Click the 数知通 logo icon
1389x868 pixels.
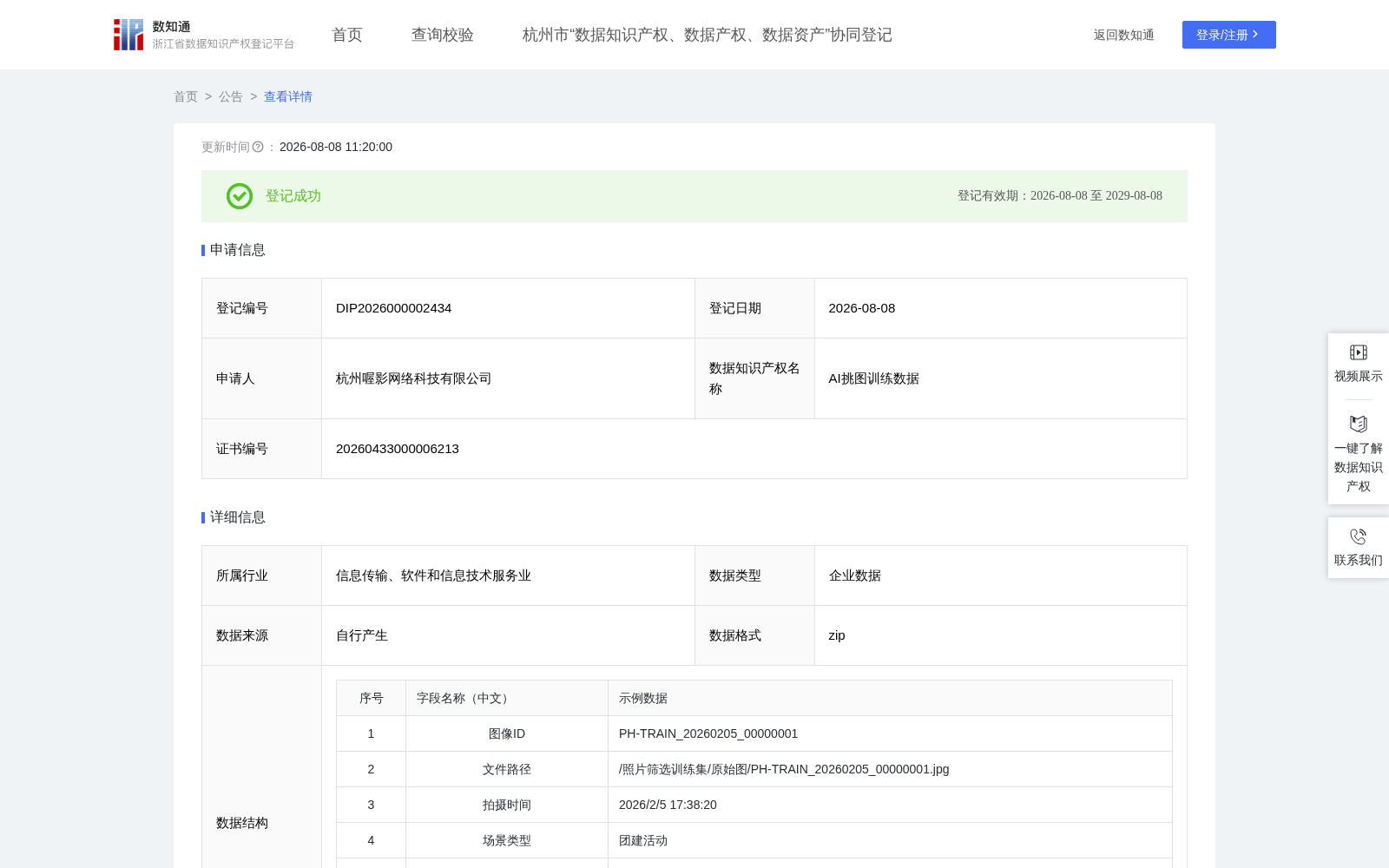tap(128, 35)
